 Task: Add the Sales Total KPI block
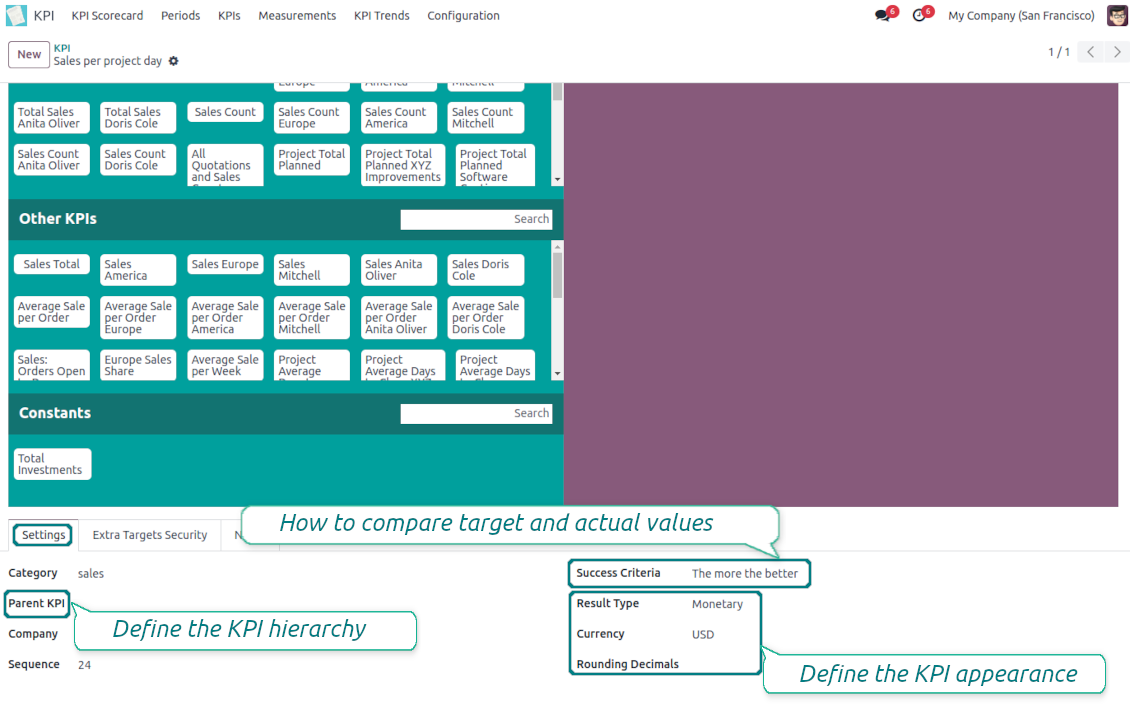[52, 264]
